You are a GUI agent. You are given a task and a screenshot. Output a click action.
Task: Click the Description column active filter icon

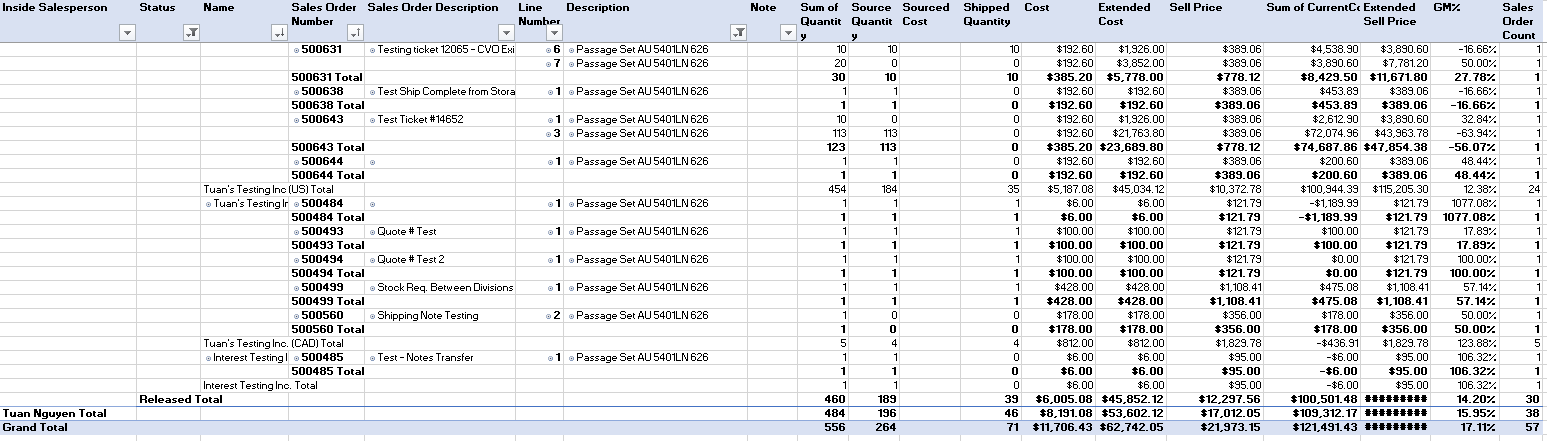[x=738, y=33]
